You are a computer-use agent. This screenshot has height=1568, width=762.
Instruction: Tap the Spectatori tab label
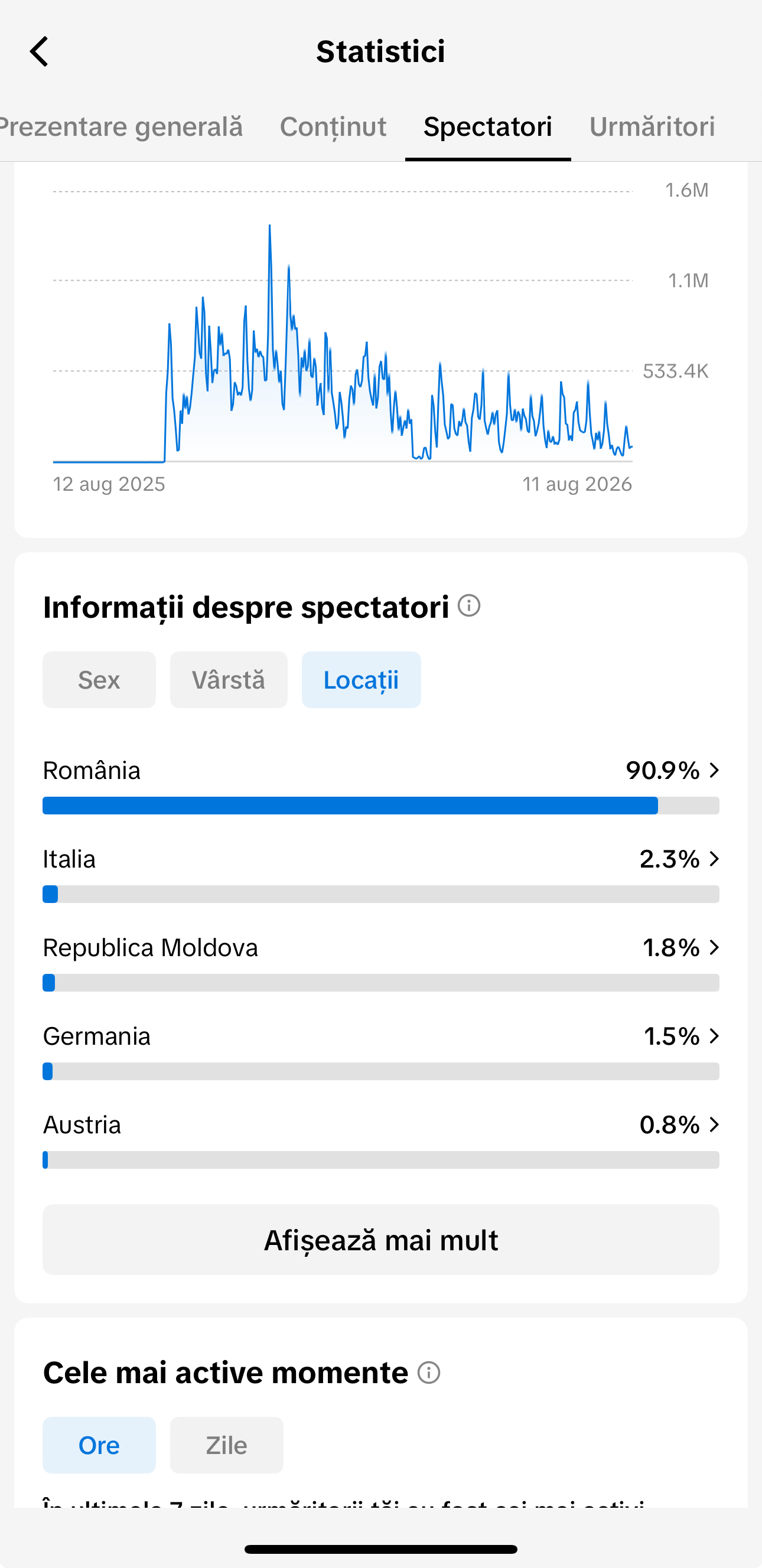click(488, 126)
